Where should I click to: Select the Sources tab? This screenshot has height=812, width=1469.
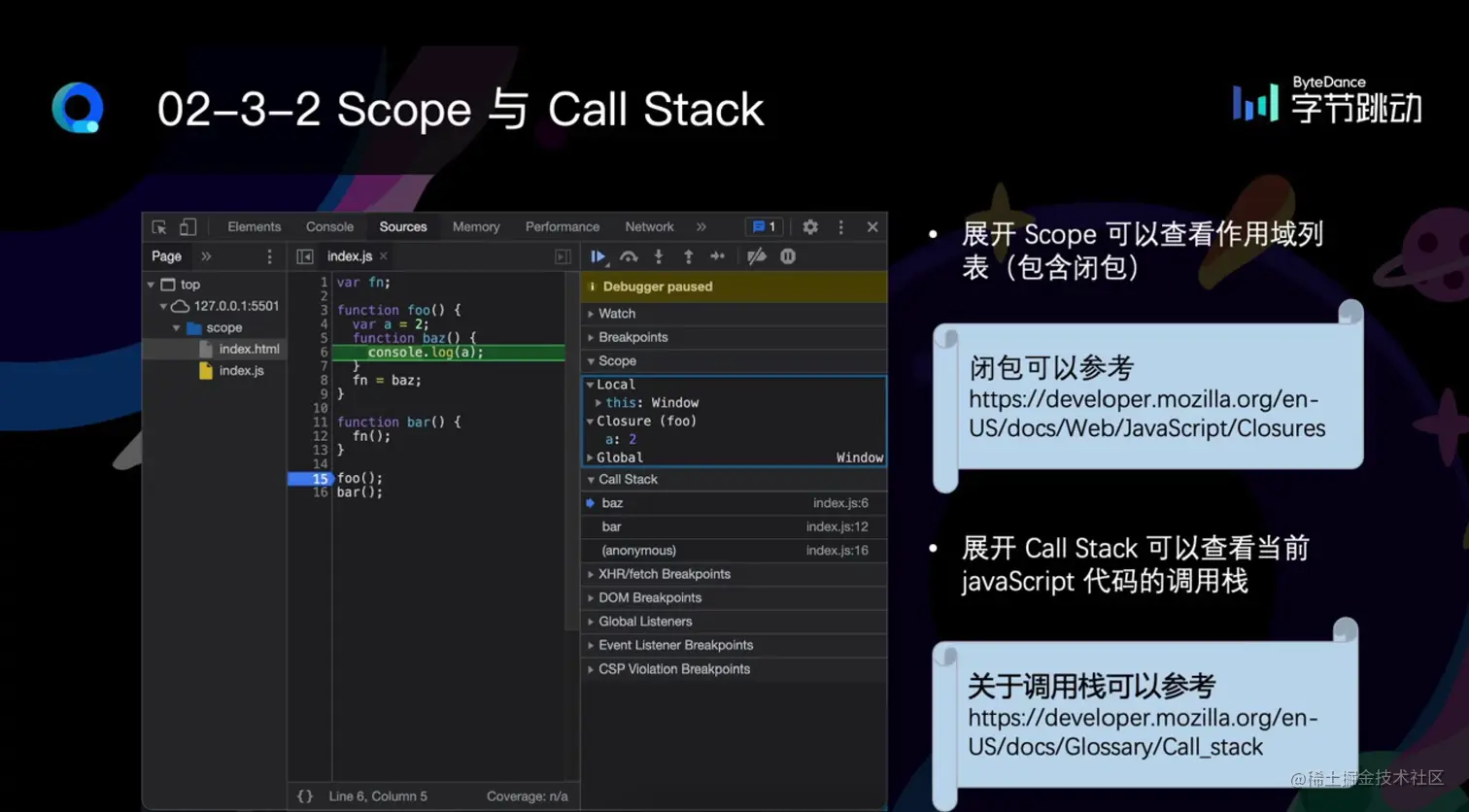tap(403, 227)
